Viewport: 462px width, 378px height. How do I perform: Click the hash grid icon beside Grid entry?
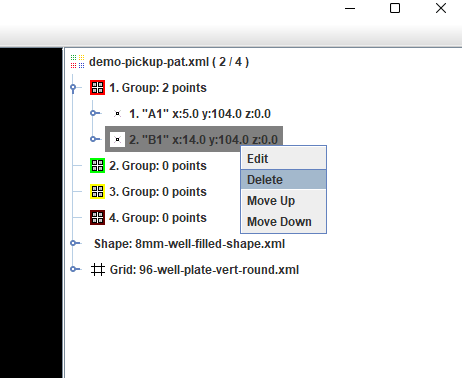tap(98, 270)
